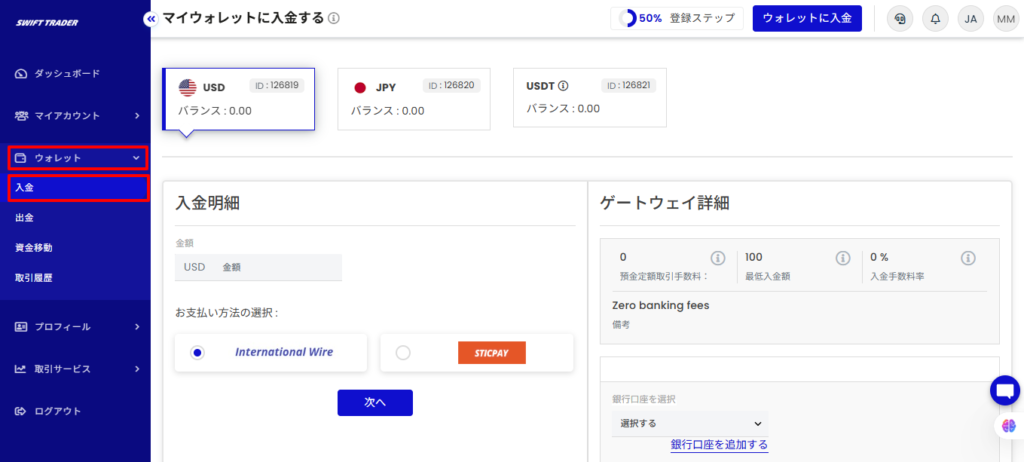Click the STICPAY logo
Screen dimensions: 1024x462
pyautogui.click(x=492, y=353)
